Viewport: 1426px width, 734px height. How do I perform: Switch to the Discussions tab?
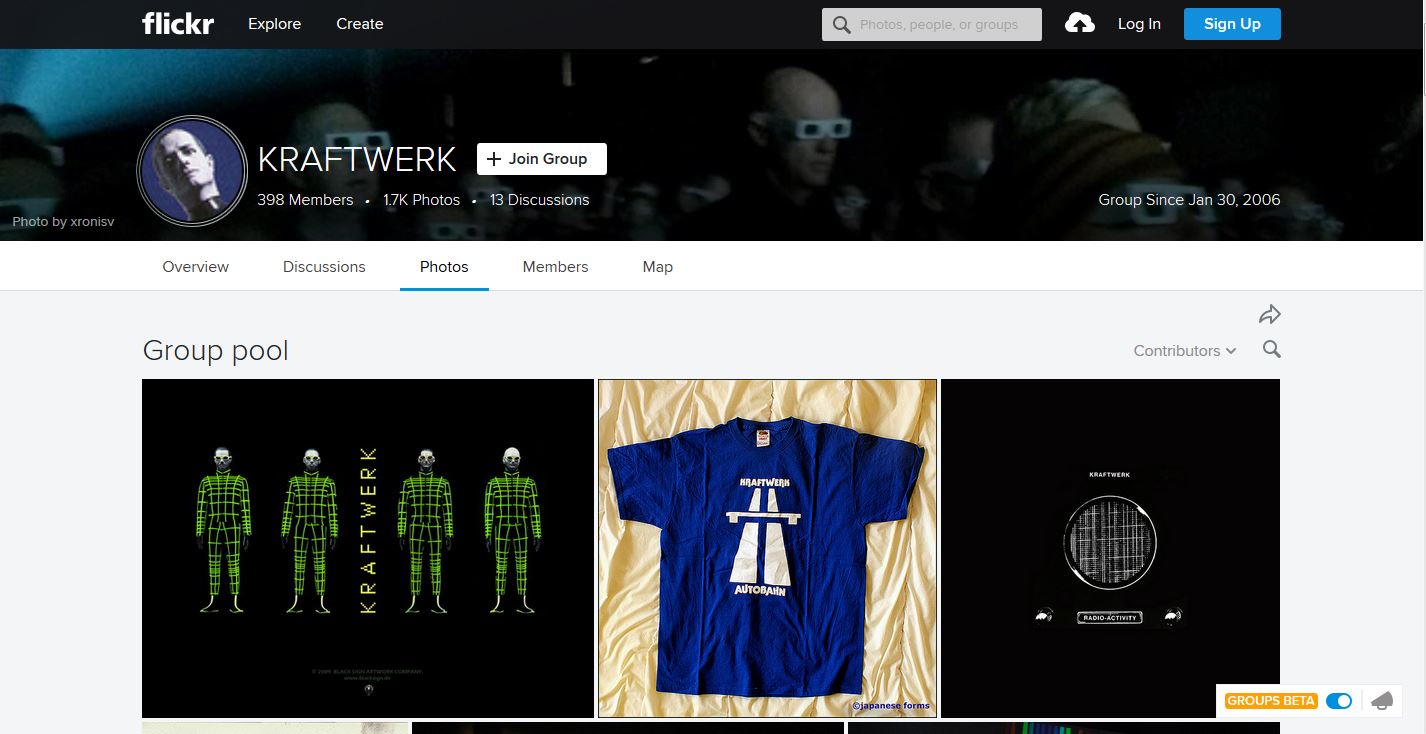(x=324, y=267)
